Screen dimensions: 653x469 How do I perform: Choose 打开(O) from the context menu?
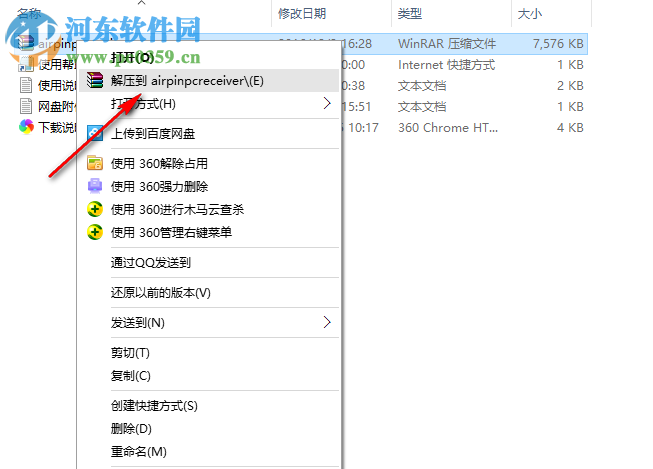[209, 57]
